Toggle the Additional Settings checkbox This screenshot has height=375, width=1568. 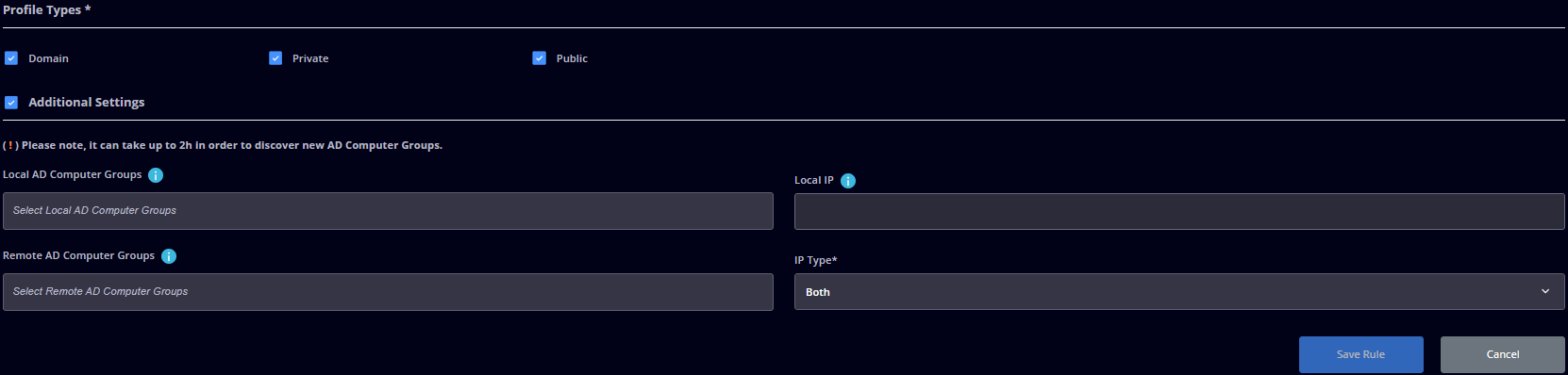[11, 103]
